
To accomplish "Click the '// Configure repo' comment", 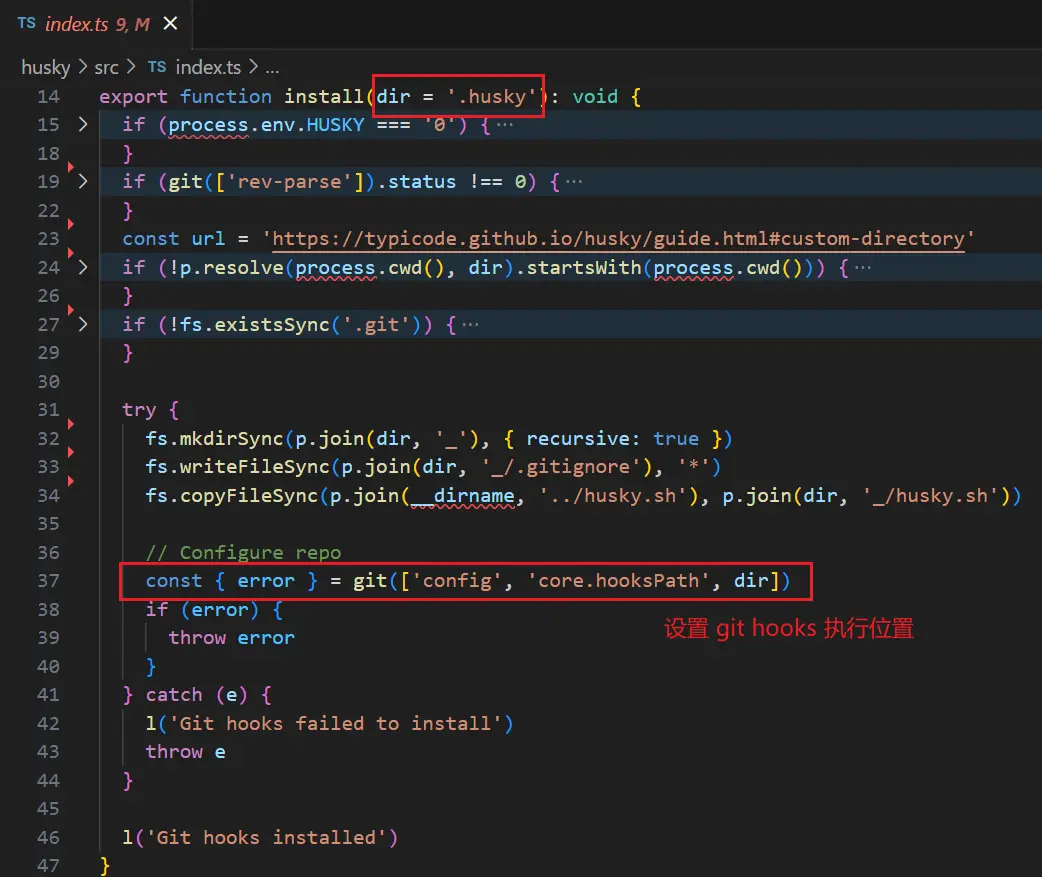I will click(x=243, y=553).
